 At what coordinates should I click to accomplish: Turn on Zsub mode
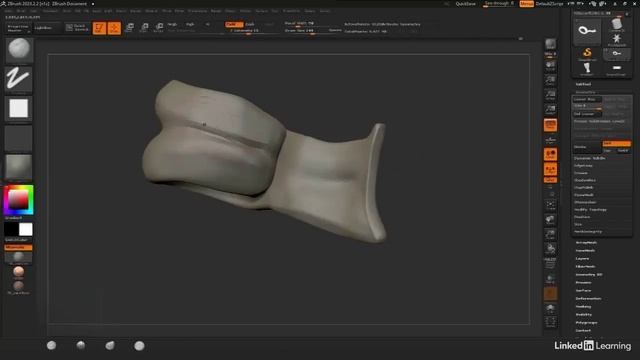(250, 24)
